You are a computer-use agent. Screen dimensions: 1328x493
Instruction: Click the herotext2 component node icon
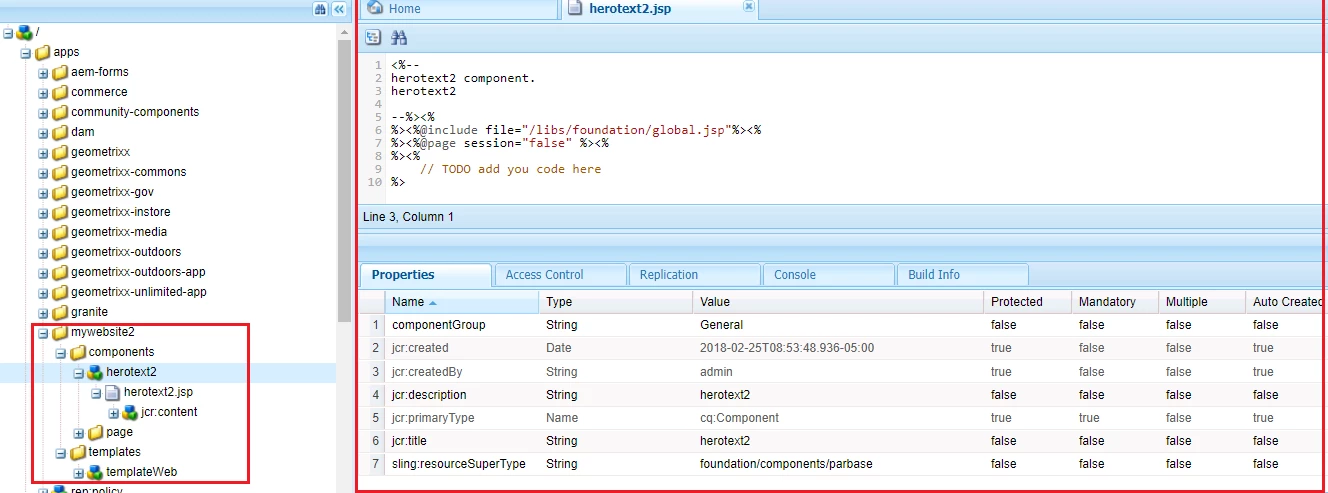click(95, 372)
